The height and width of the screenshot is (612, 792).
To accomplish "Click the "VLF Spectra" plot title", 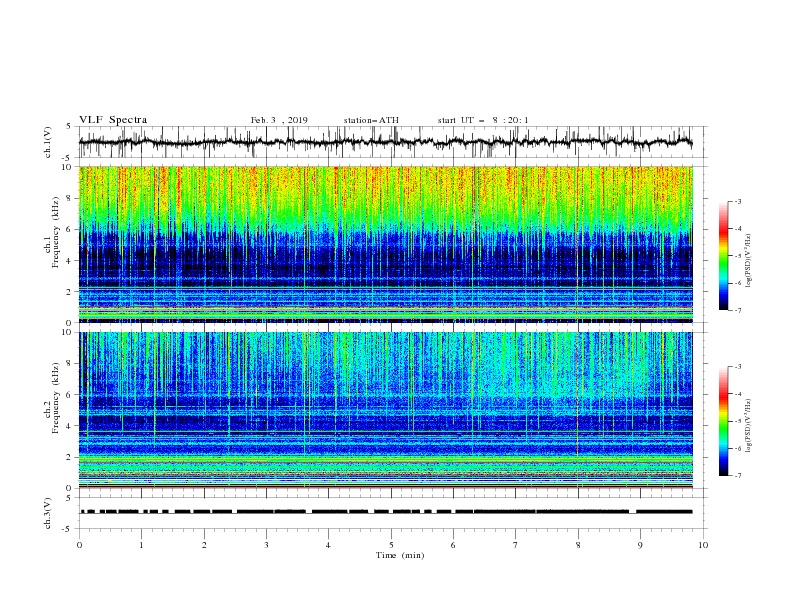I will 113,120.
